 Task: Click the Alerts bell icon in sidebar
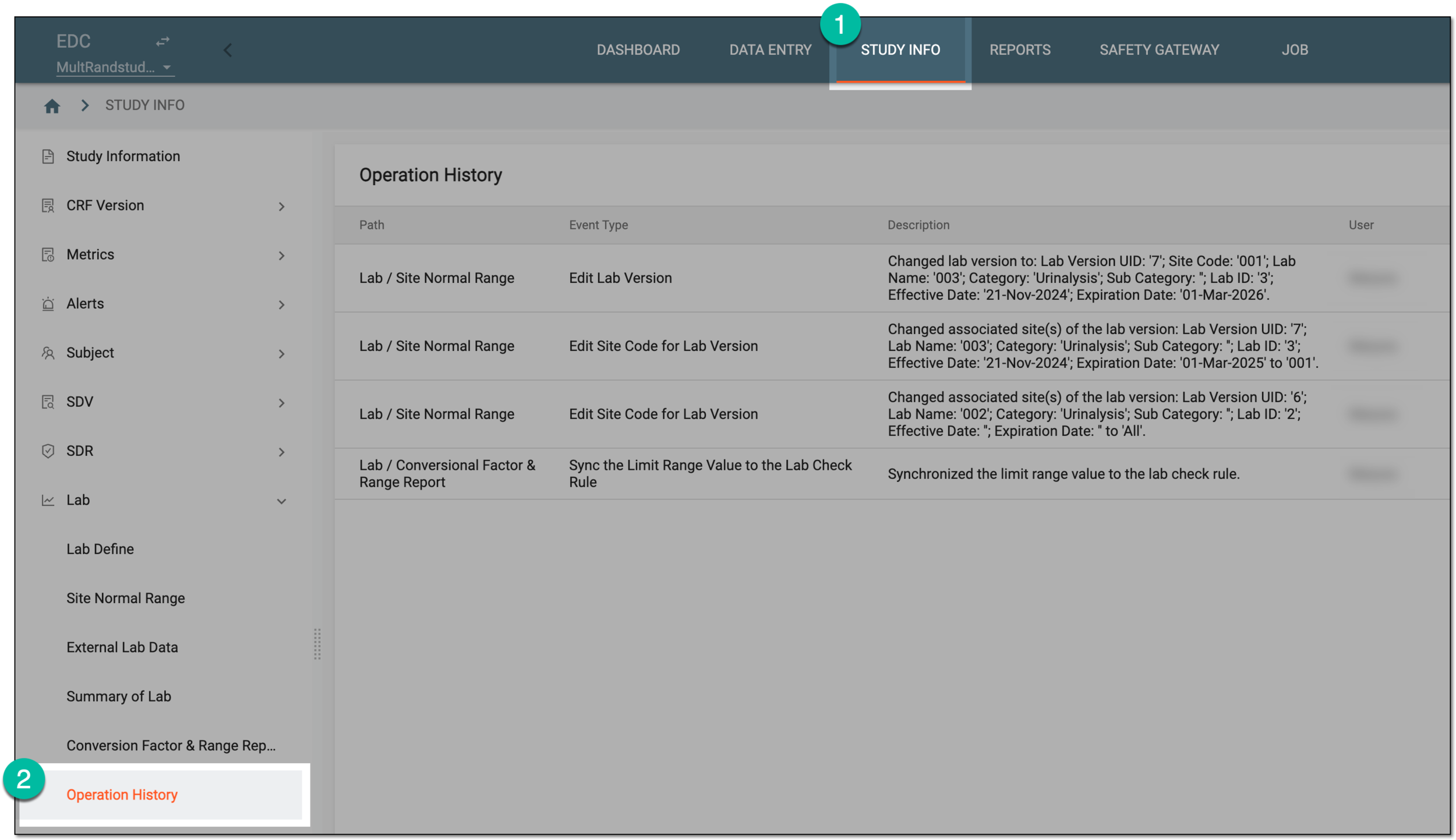point(48,303)
